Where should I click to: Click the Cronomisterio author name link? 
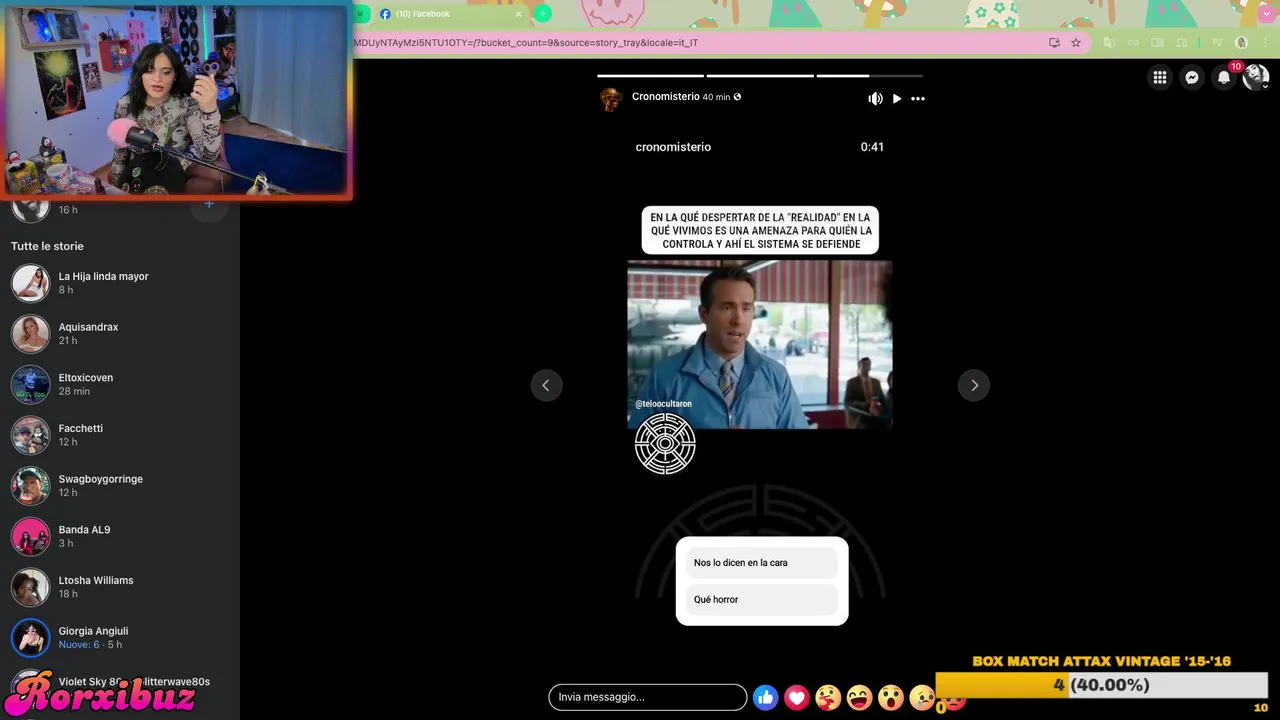(x=665, y=97)
